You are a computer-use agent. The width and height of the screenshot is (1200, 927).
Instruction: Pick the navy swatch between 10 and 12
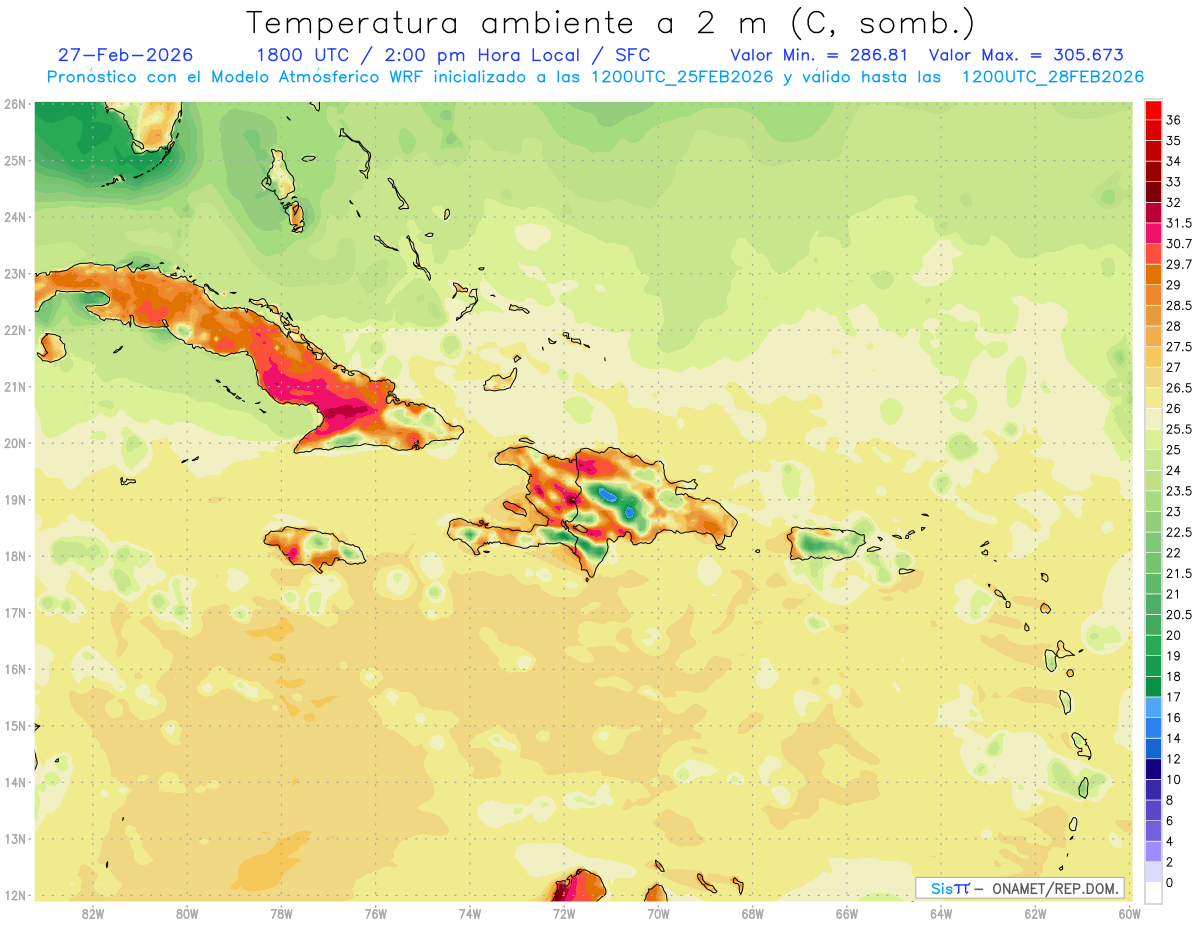coord(1153,769)
